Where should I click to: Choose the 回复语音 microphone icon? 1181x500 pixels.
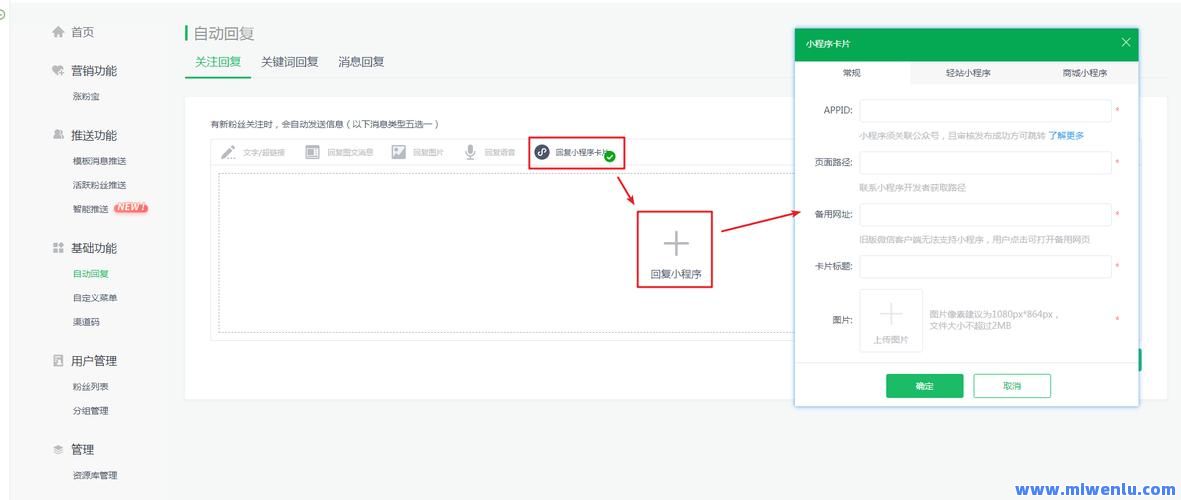coord(470,152)
